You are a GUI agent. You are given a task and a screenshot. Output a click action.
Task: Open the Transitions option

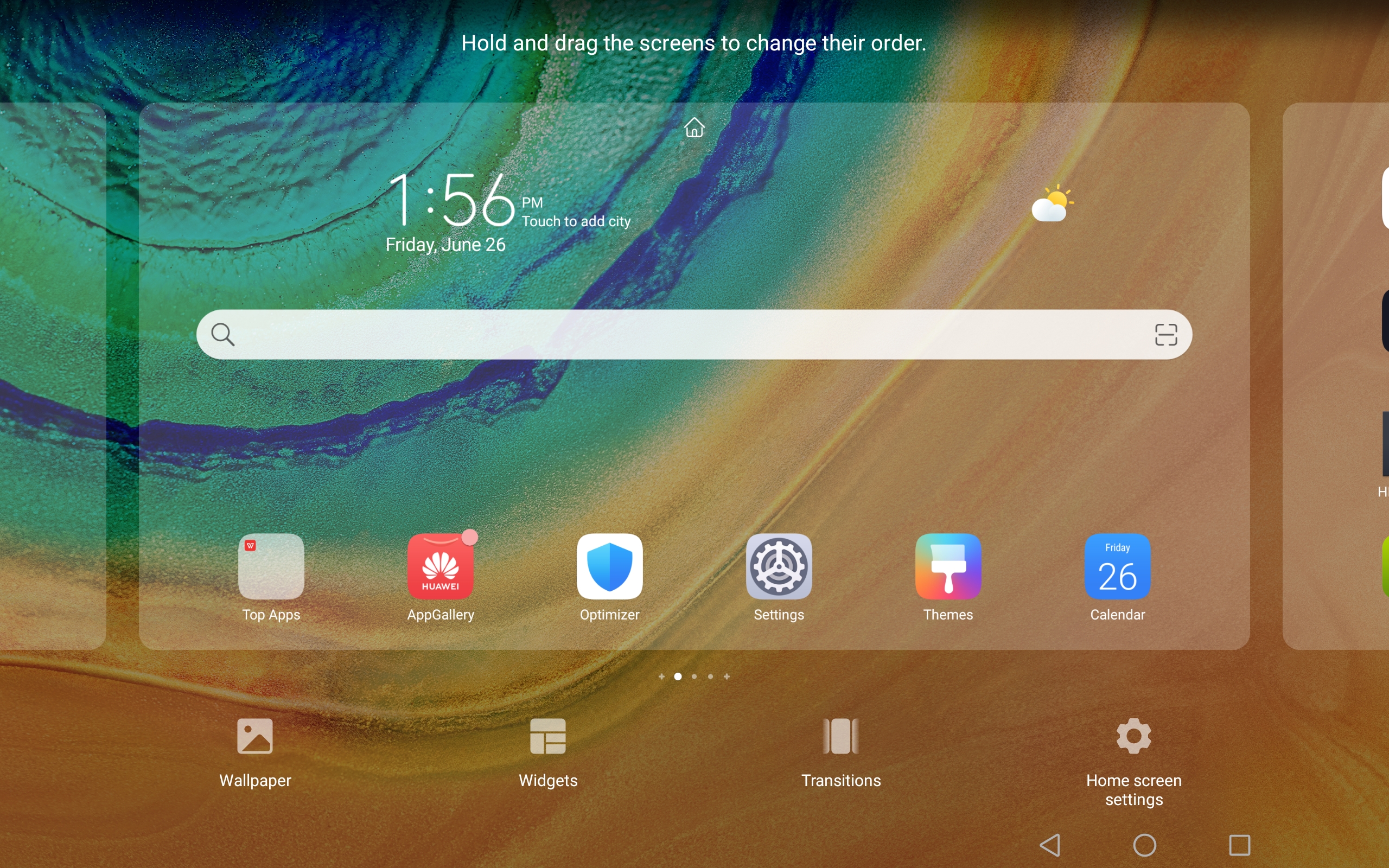[841, 754]
